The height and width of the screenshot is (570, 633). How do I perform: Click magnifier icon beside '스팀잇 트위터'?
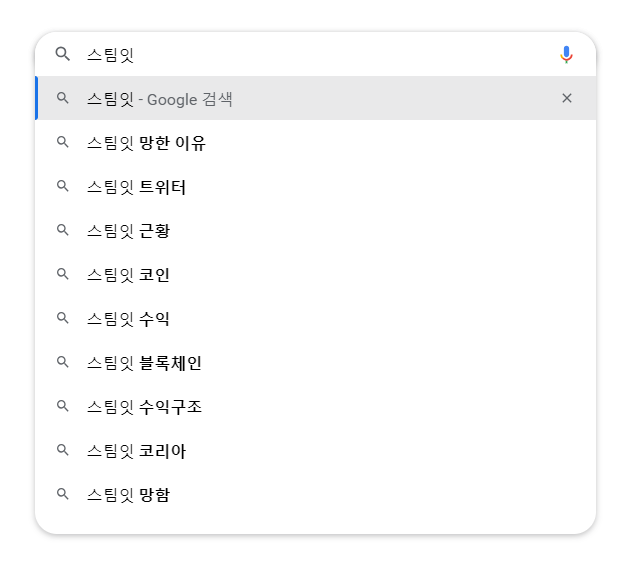tap(63, 187)
